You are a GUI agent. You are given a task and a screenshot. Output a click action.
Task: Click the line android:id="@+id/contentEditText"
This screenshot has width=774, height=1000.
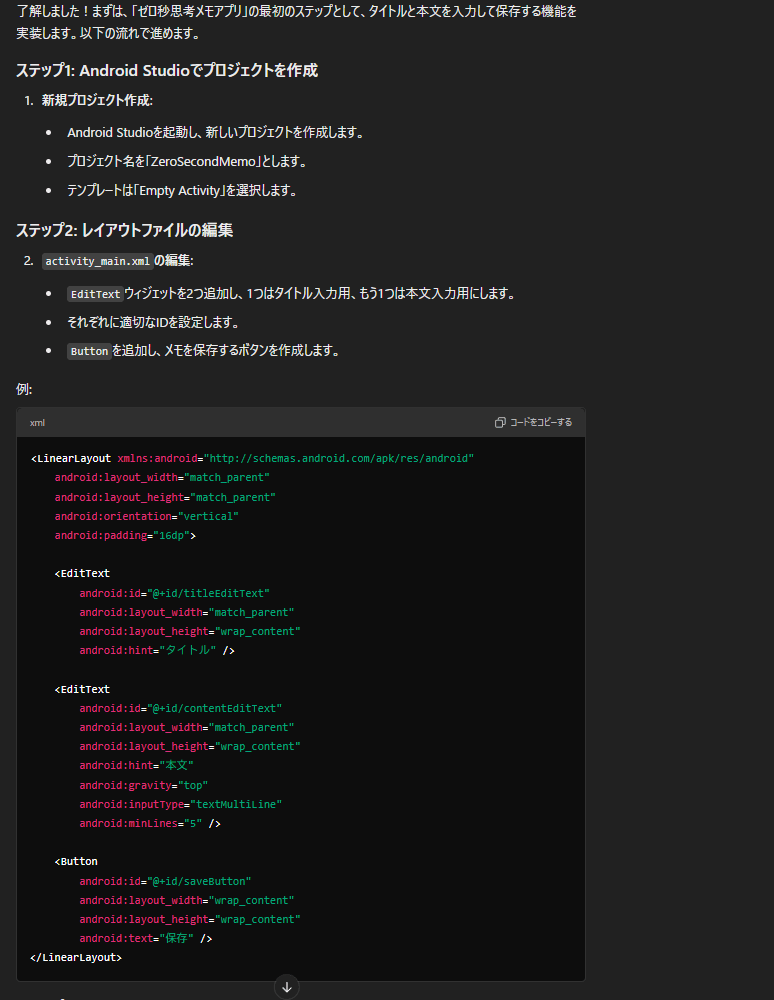point(180,708)
